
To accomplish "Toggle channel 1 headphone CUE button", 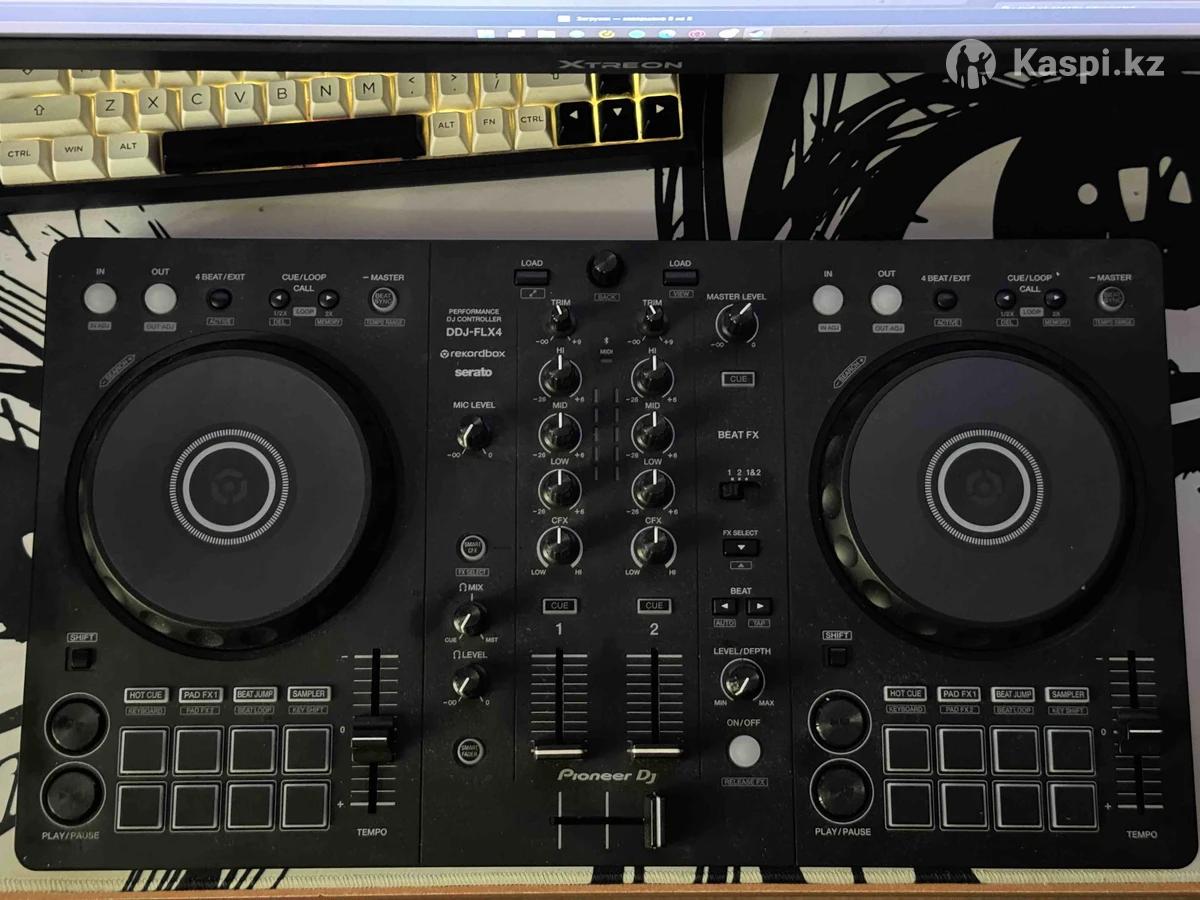I will click(x=560, y=606).
